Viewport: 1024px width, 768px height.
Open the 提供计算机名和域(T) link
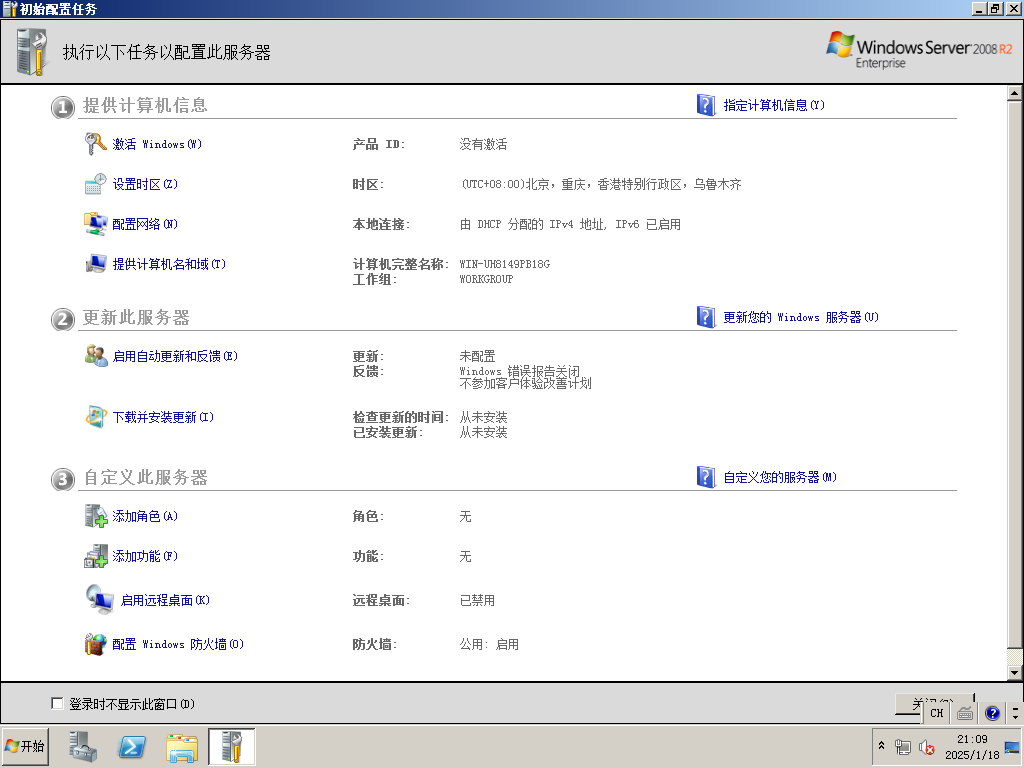(169, 264)
